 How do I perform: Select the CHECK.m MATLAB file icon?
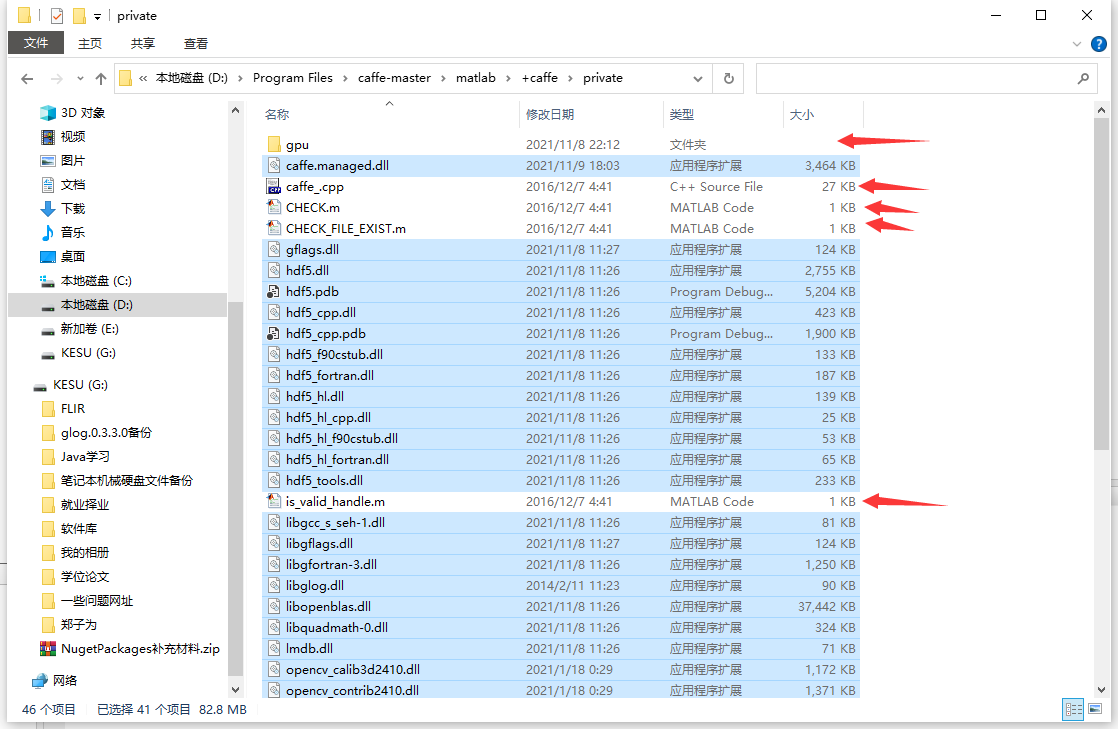274,208
